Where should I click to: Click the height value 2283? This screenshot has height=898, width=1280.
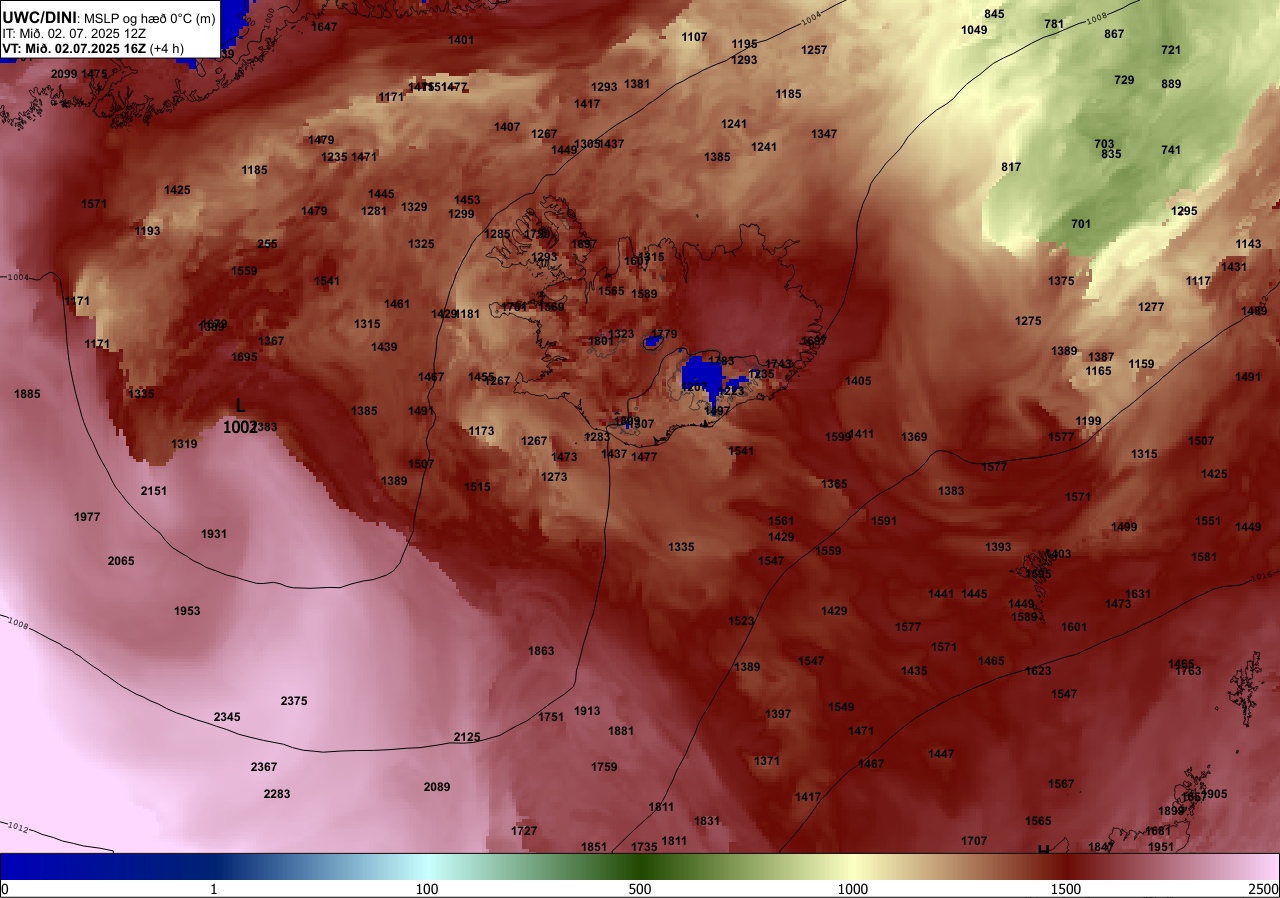point(277,794)
